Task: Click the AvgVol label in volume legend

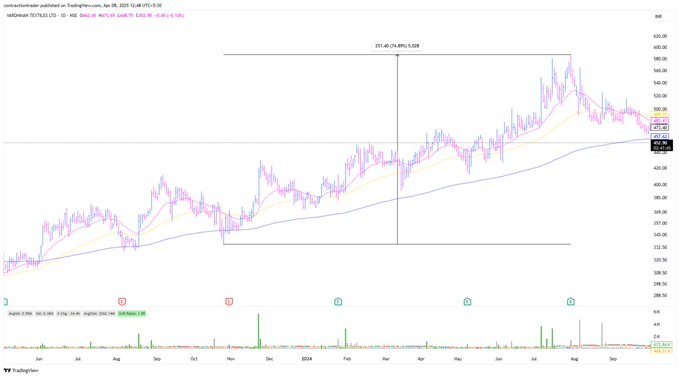Action: pos(20,313)
